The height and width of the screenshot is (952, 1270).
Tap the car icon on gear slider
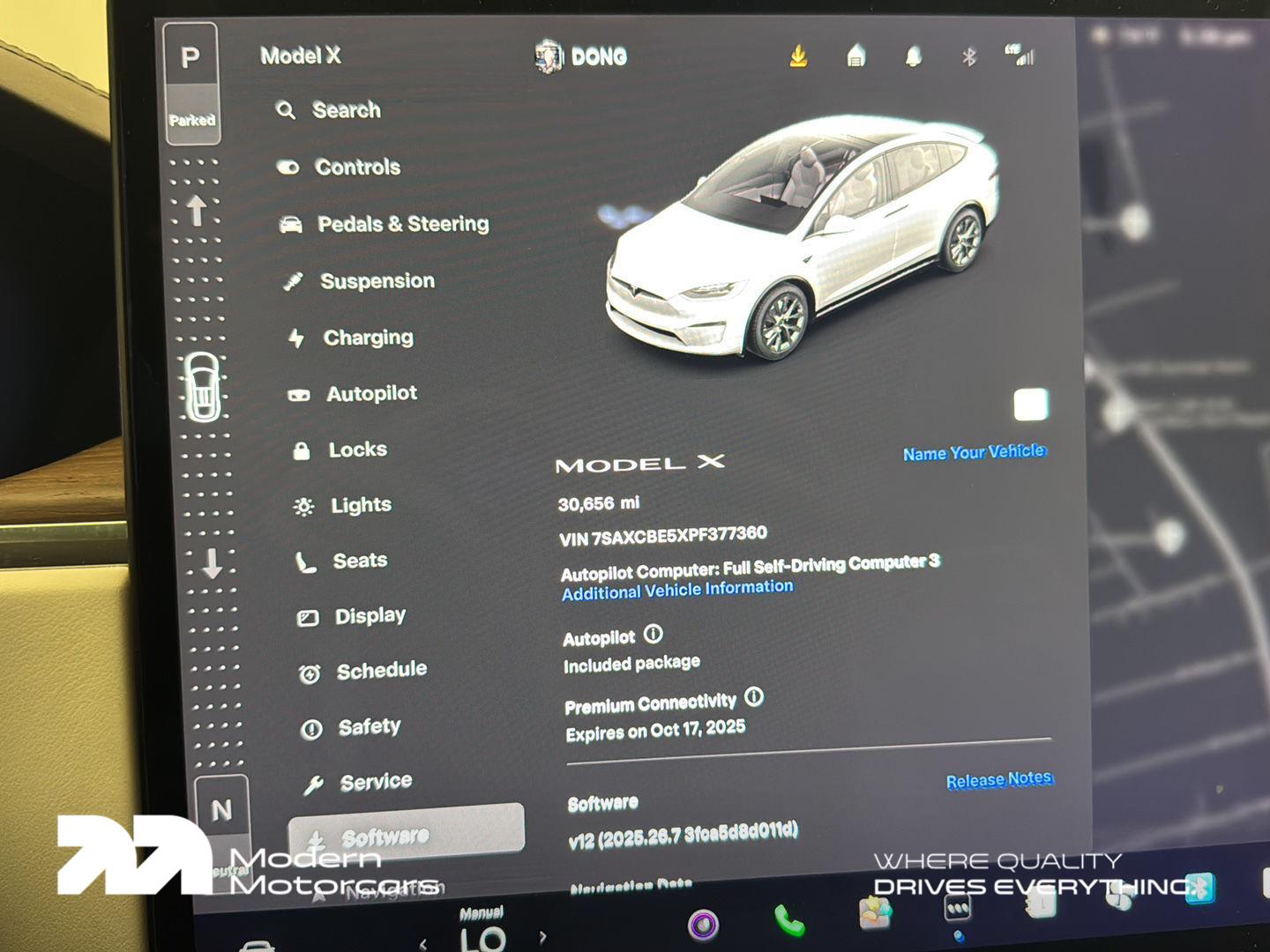coord(204,387)
